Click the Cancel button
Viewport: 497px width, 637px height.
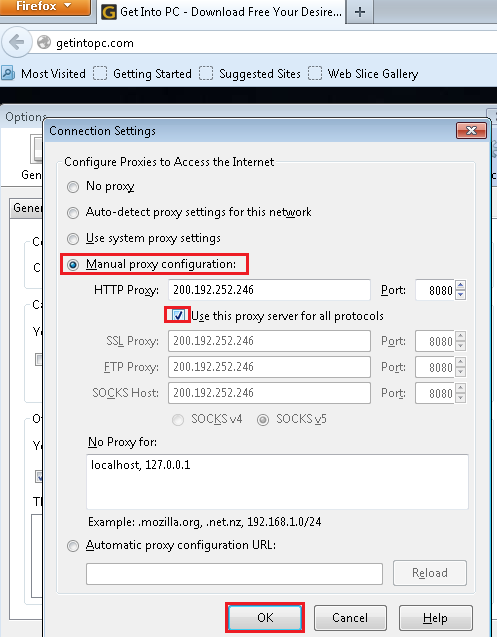350,618
